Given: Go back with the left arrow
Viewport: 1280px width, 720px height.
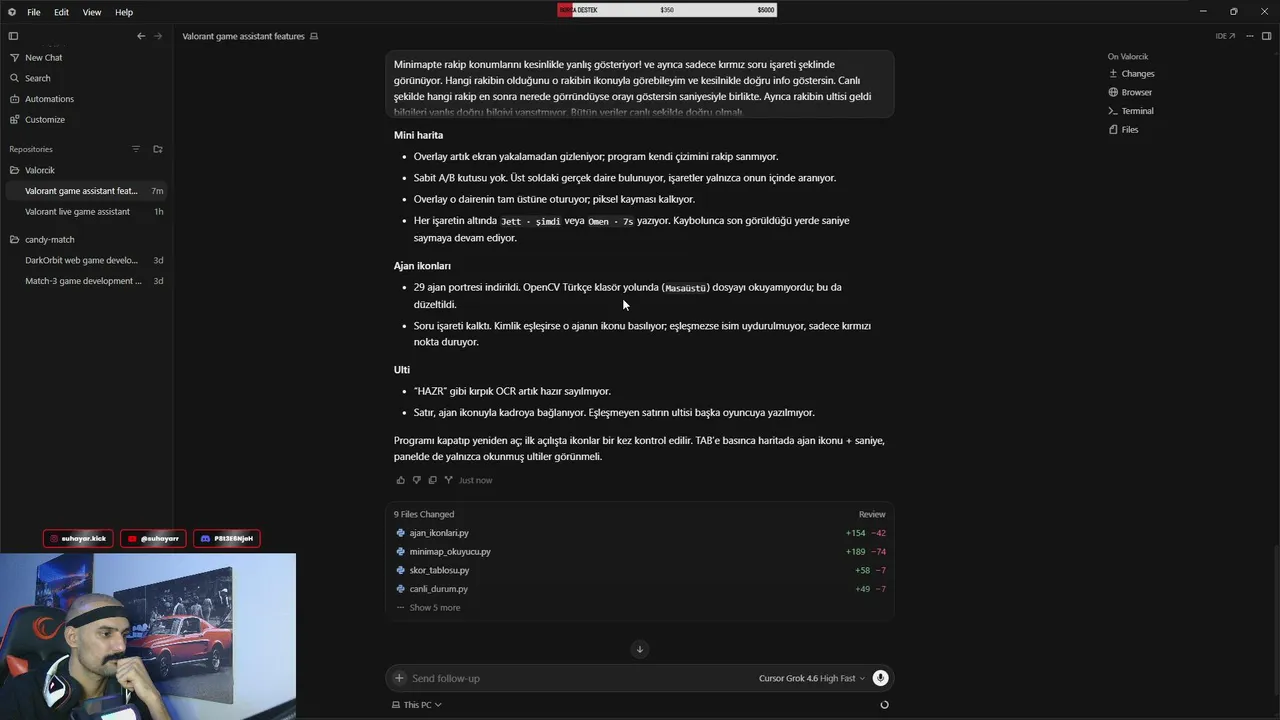Looking at the screenshot, I should point(141,36).
